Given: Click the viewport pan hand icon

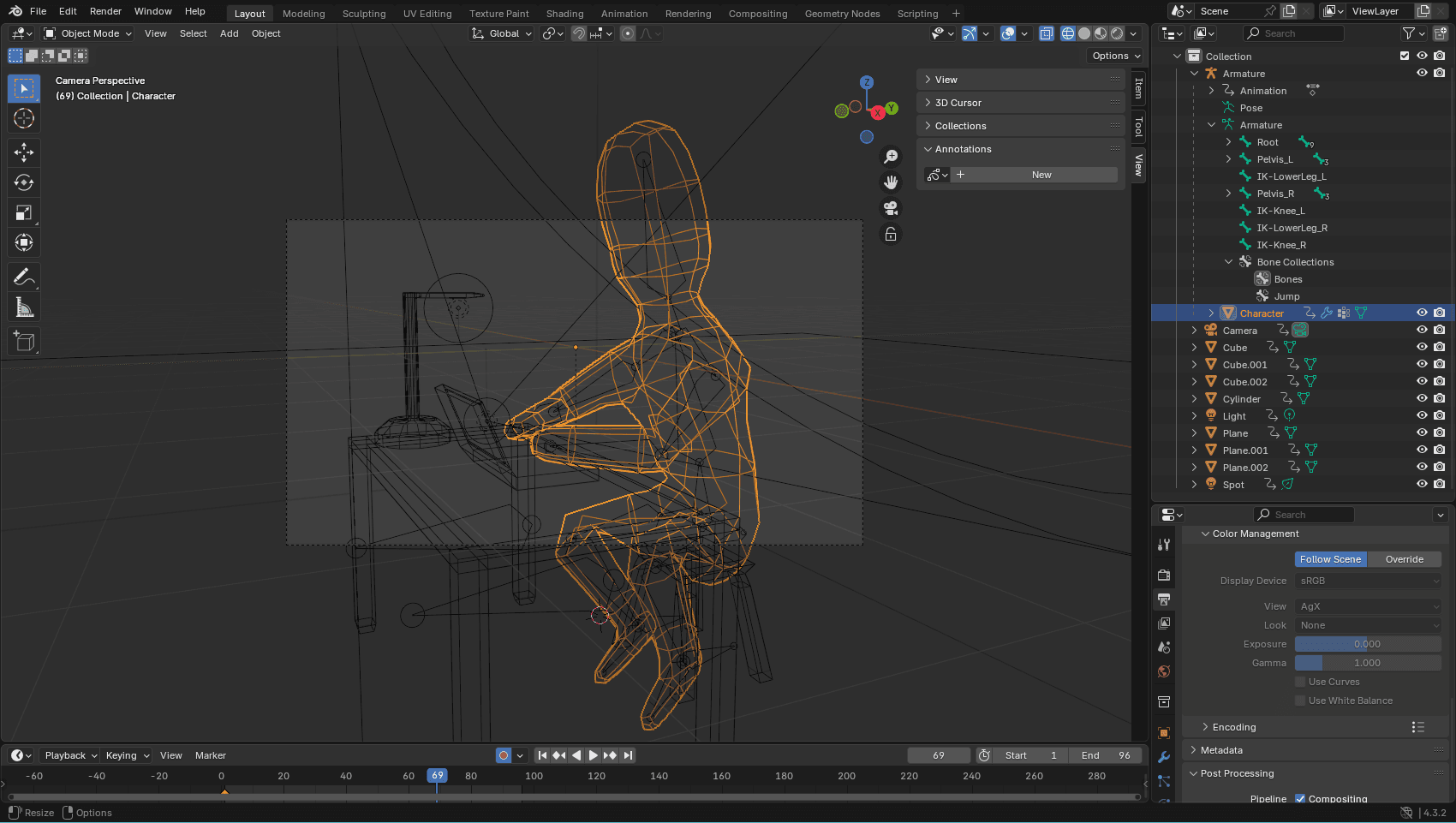Looking at the screenshot, I should point(891,182).
